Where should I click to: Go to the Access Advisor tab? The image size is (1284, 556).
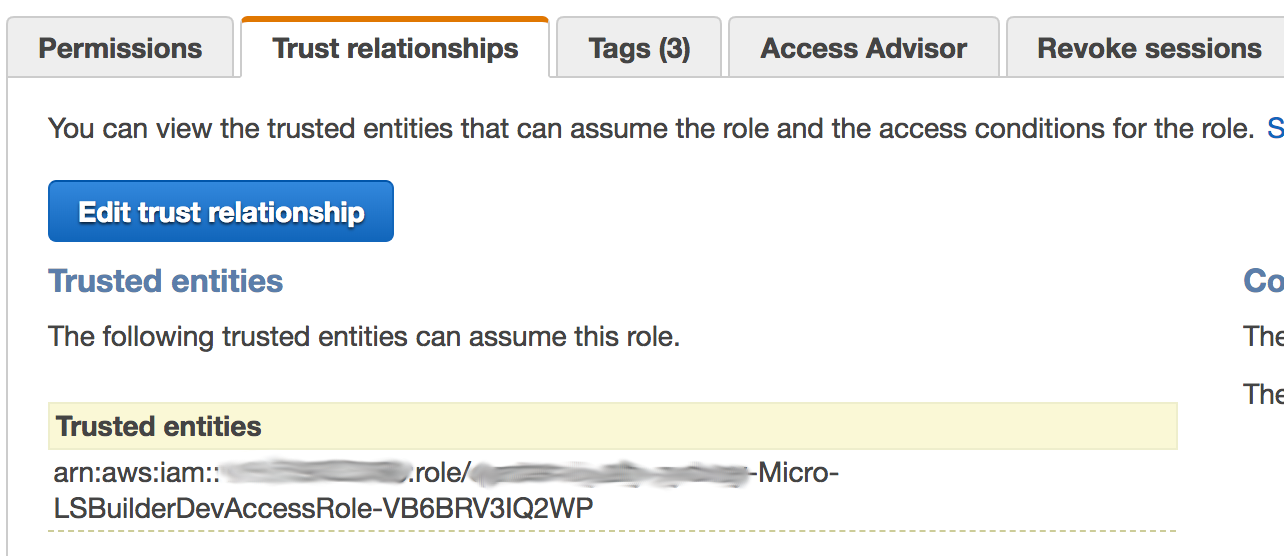863,48
